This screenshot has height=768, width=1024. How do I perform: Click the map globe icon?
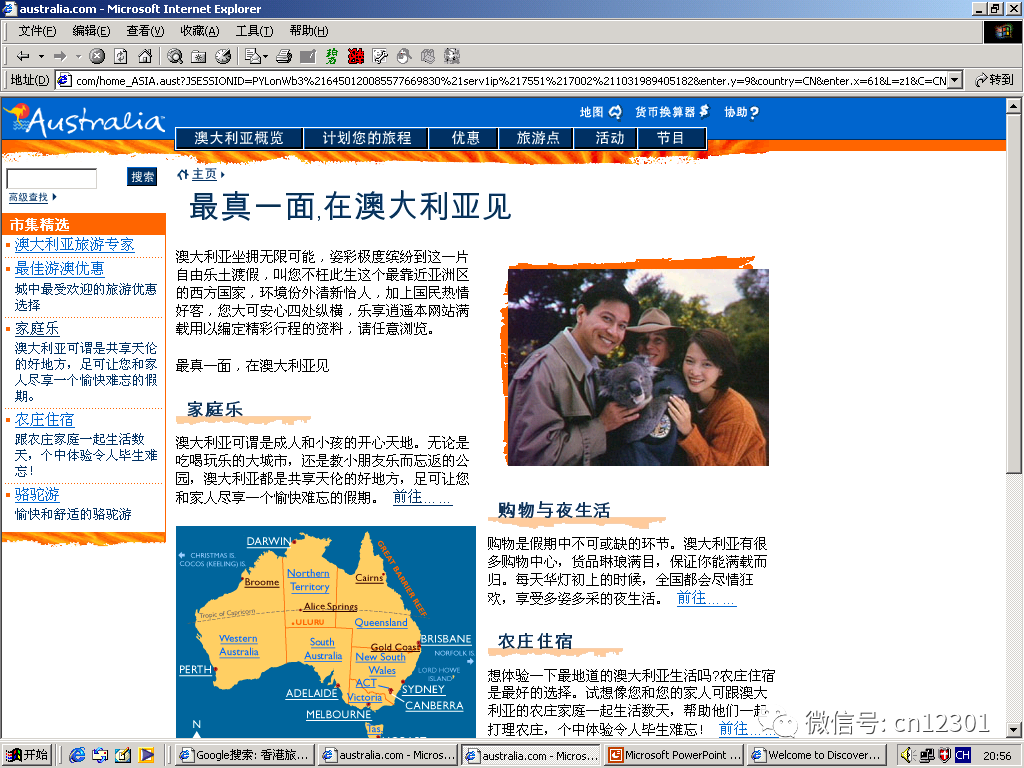615,112
